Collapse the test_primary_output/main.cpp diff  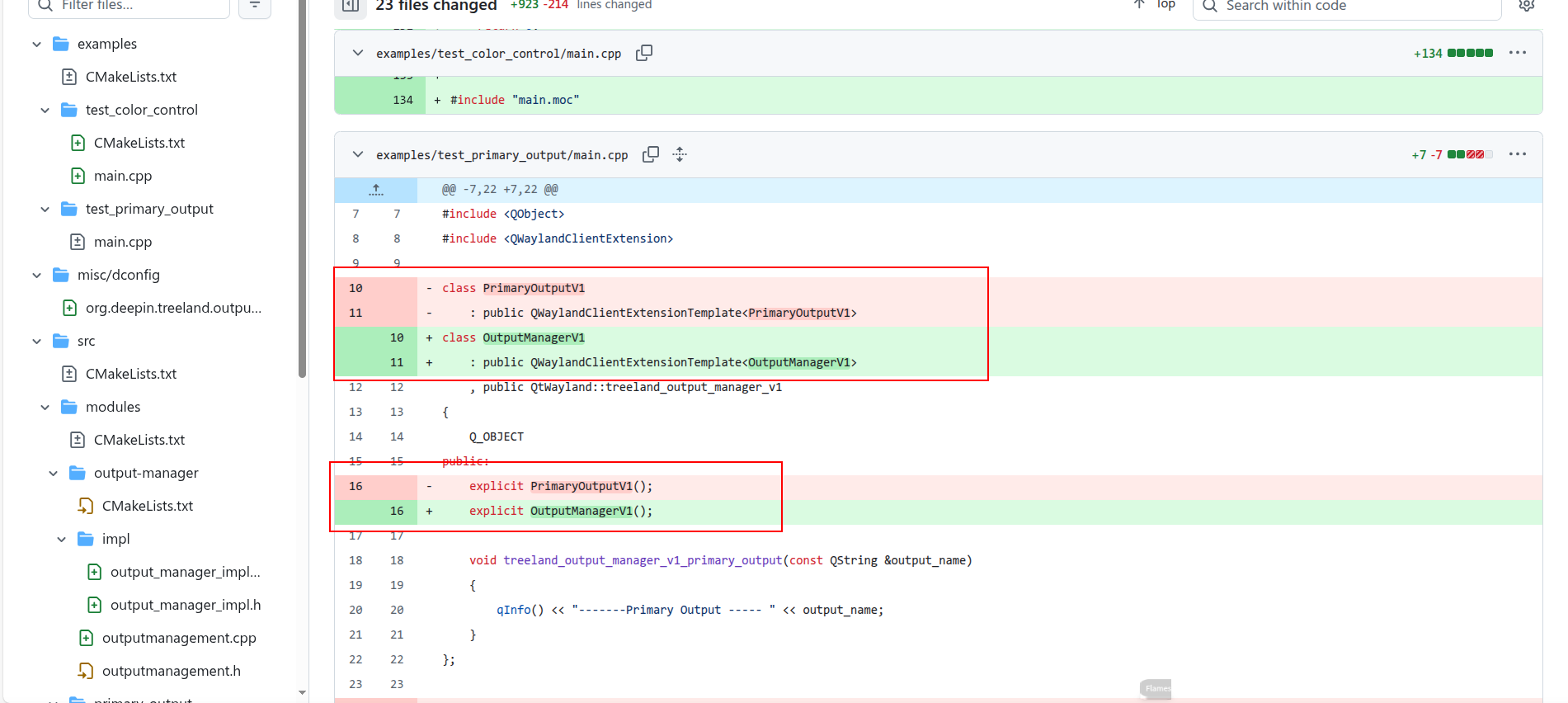[x=358, y=154]
